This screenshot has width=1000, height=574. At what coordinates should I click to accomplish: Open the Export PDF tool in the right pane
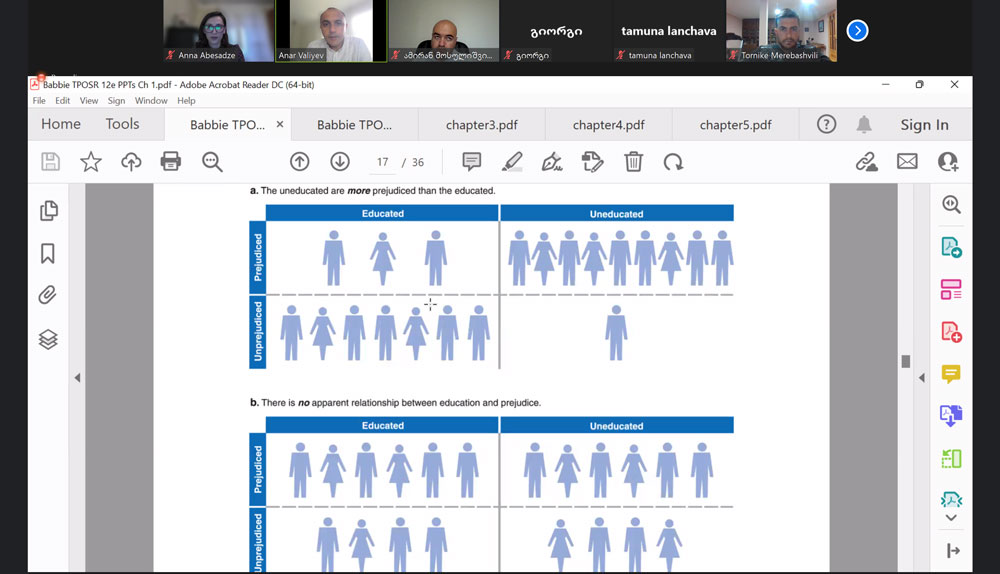pos(950,247)
